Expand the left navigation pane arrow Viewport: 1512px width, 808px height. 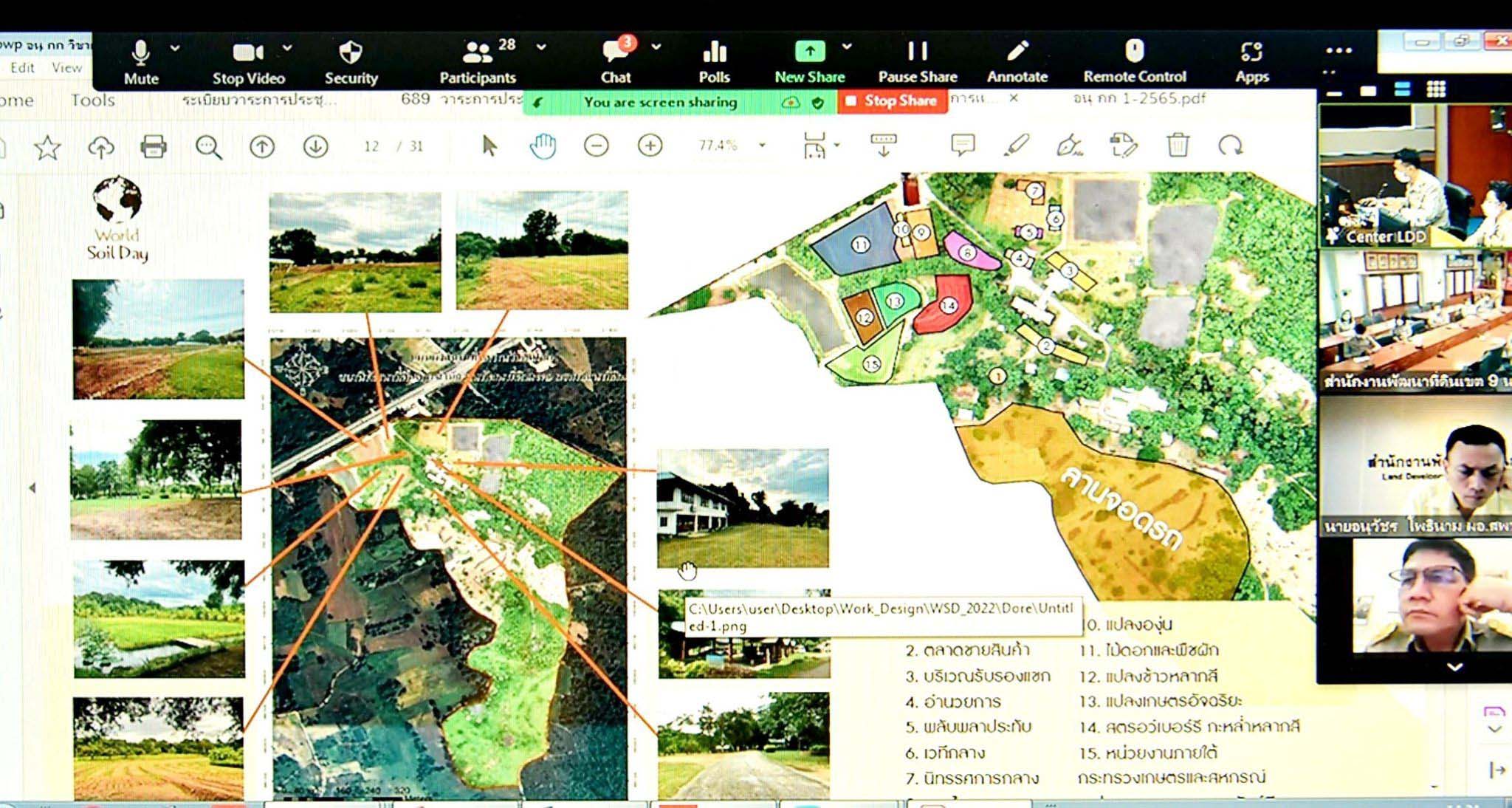pyautogui.click(x=32, y=488)
